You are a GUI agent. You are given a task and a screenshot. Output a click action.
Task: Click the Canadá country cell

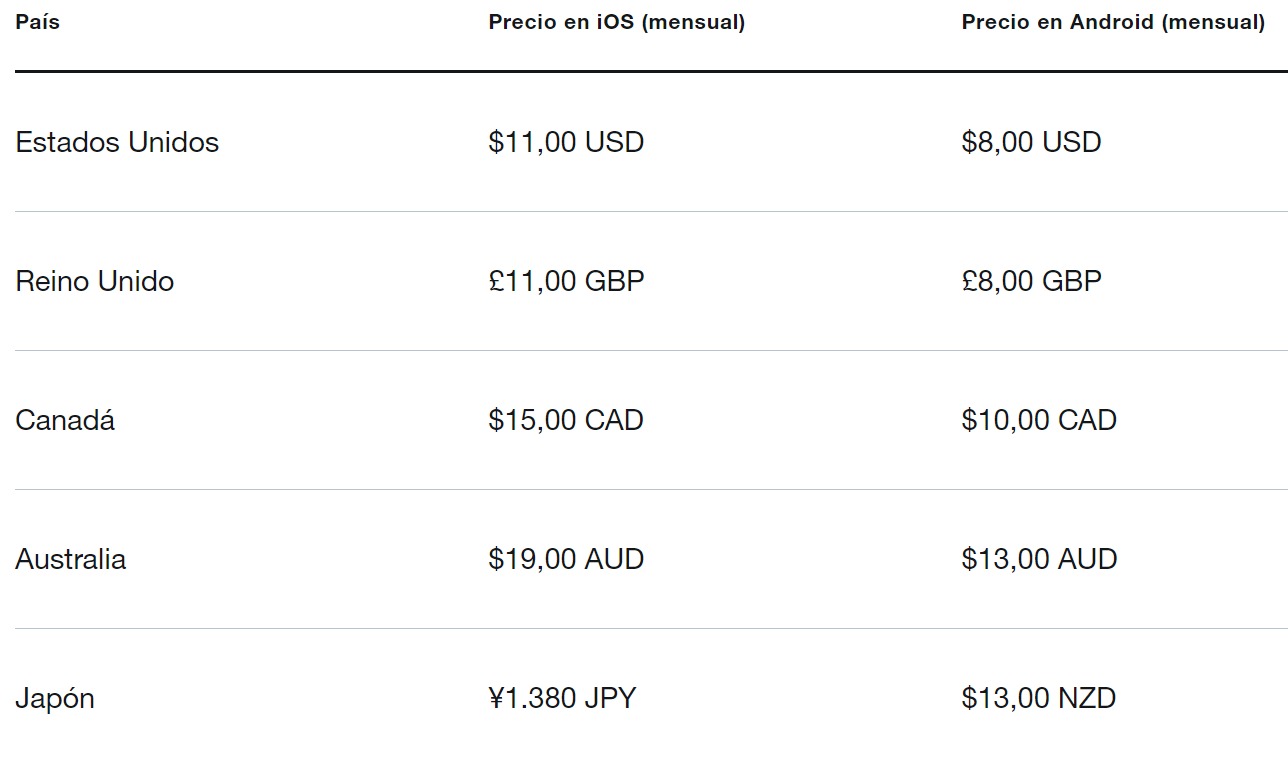click(65, 420)
